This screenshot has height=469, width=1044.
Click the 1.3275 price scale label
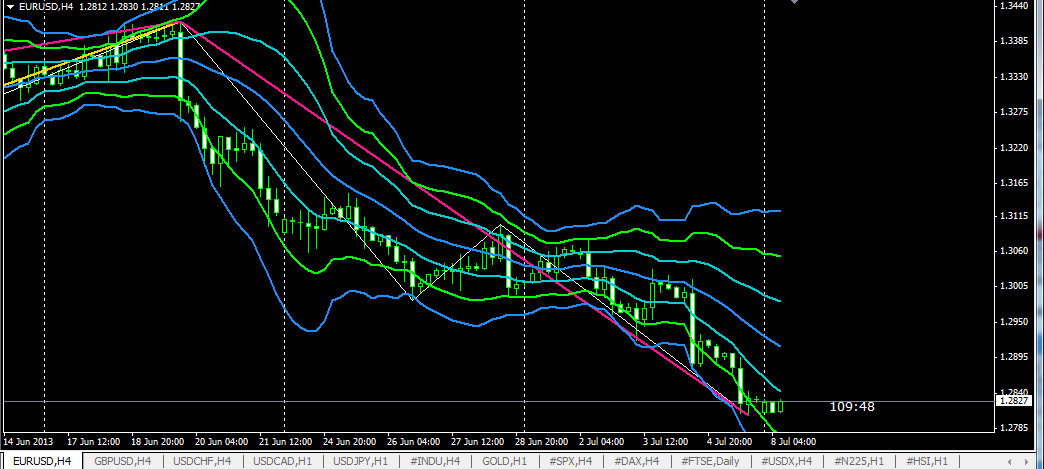point(1014,112)
